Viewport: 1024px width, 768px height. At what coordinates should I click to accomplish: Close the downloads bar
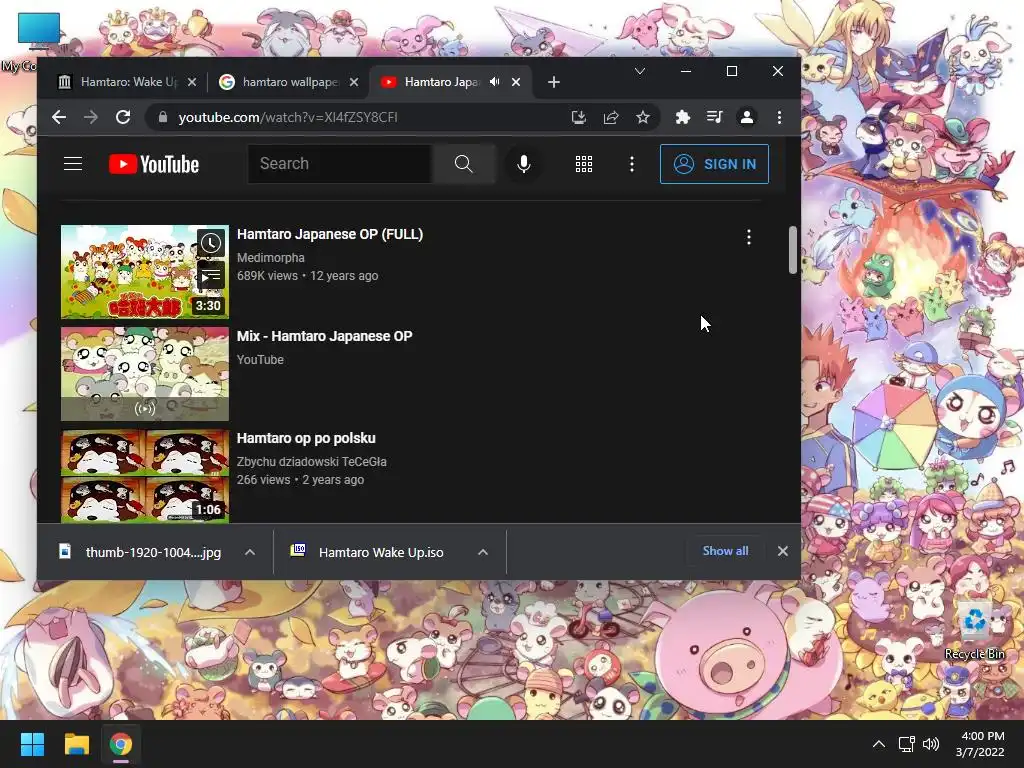(783, 551)
